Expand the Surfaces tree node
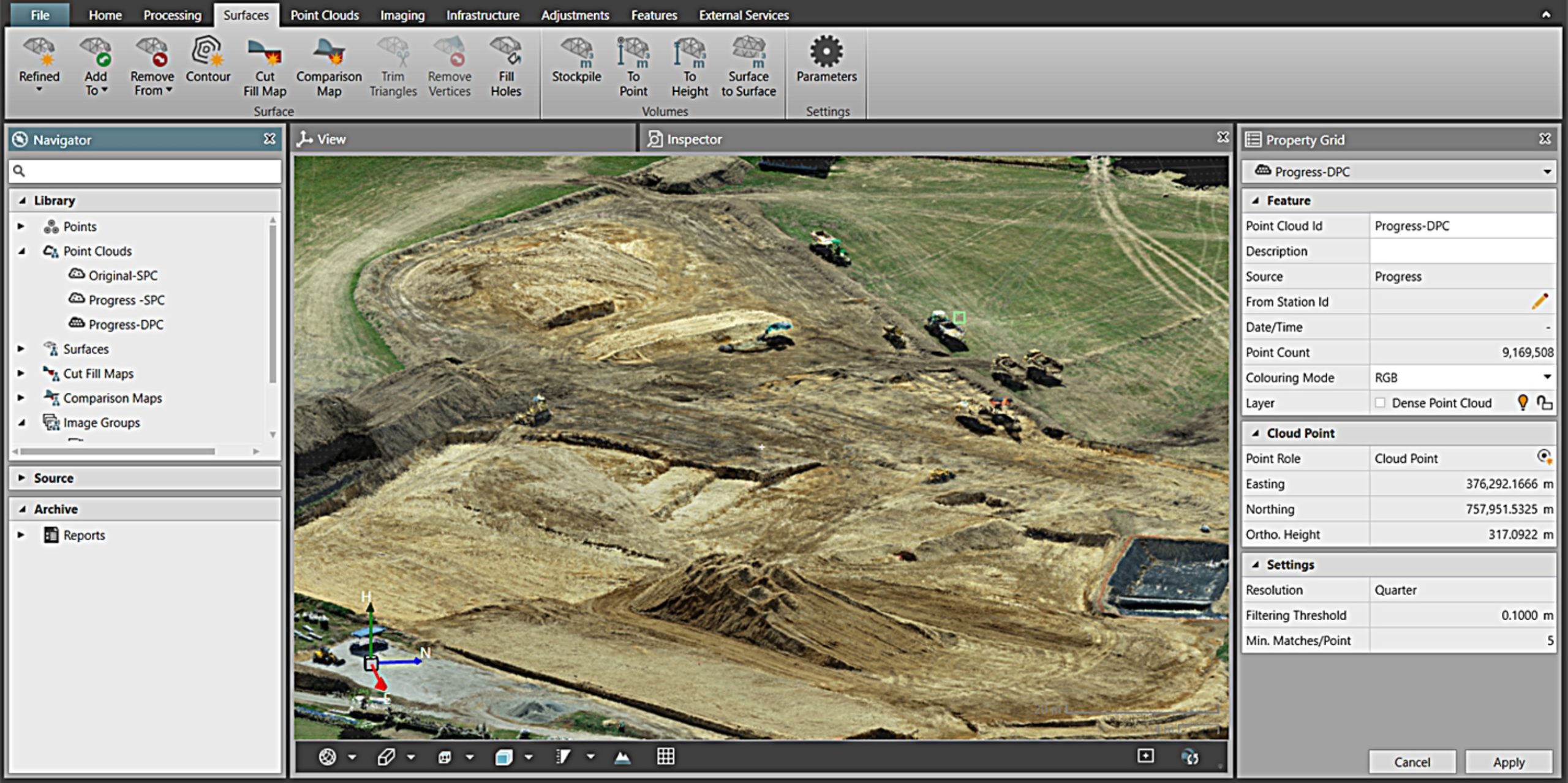 pos(21,349)
